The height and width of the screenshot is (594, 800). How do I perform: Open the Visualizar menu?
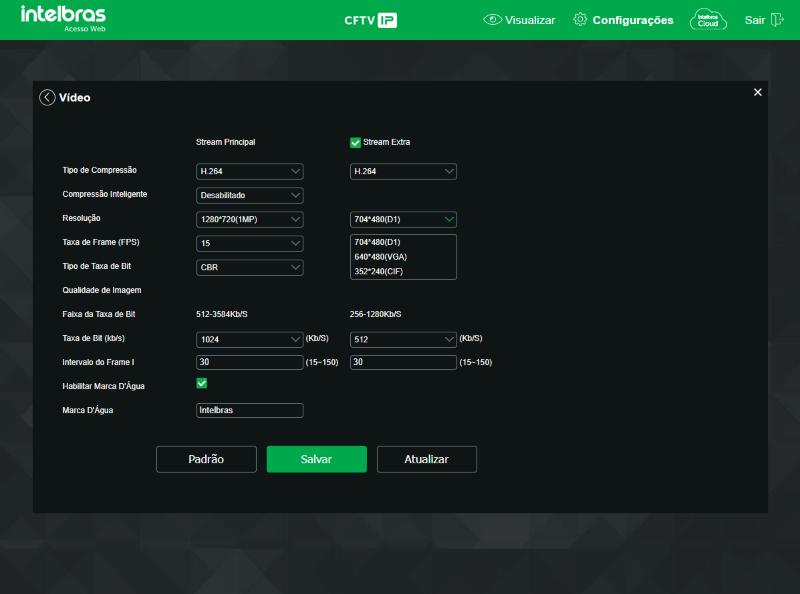coord(519,20)
